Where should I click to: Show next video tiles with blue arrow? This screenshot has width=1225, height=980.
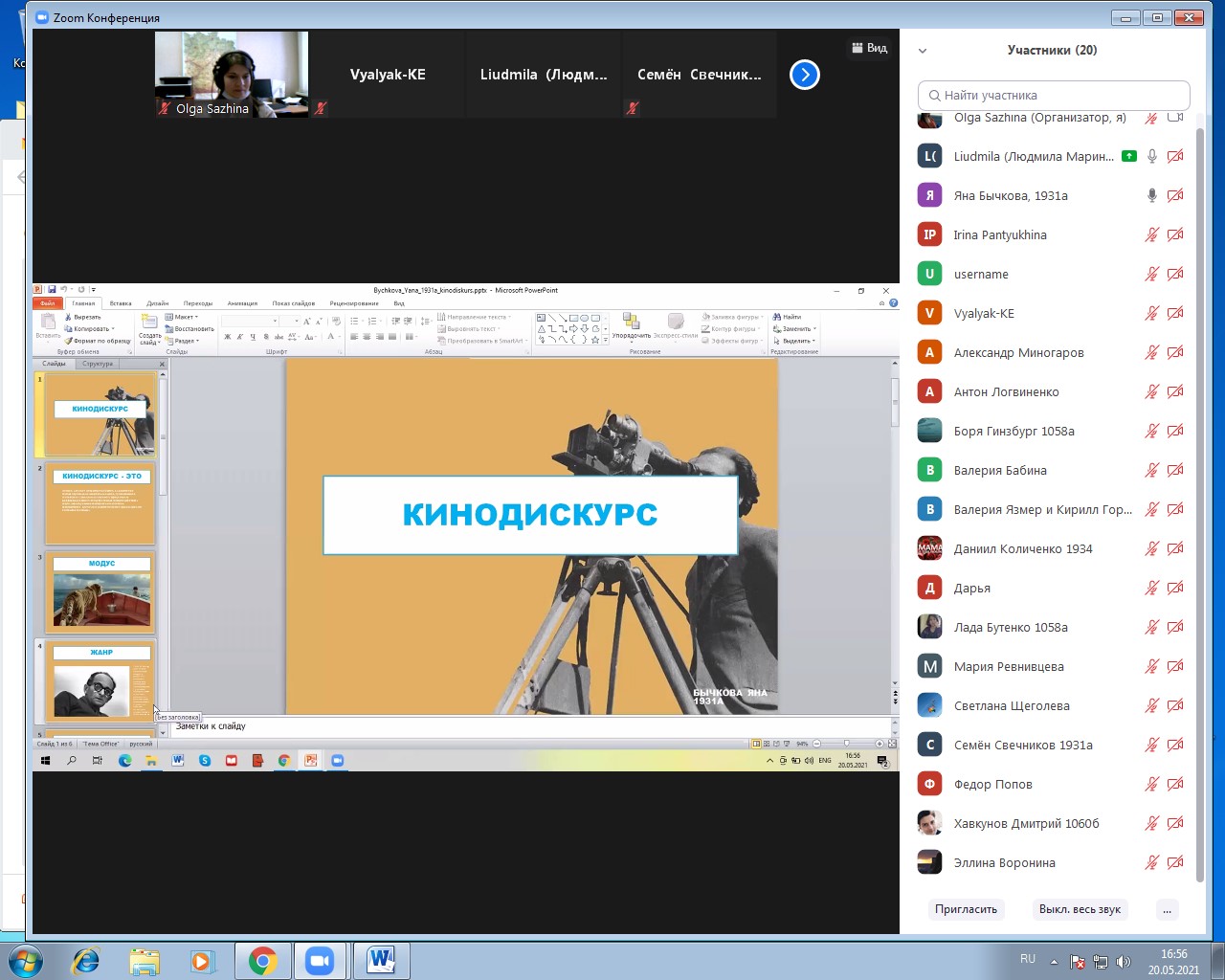pyautogui.click(x=804, y=75)
